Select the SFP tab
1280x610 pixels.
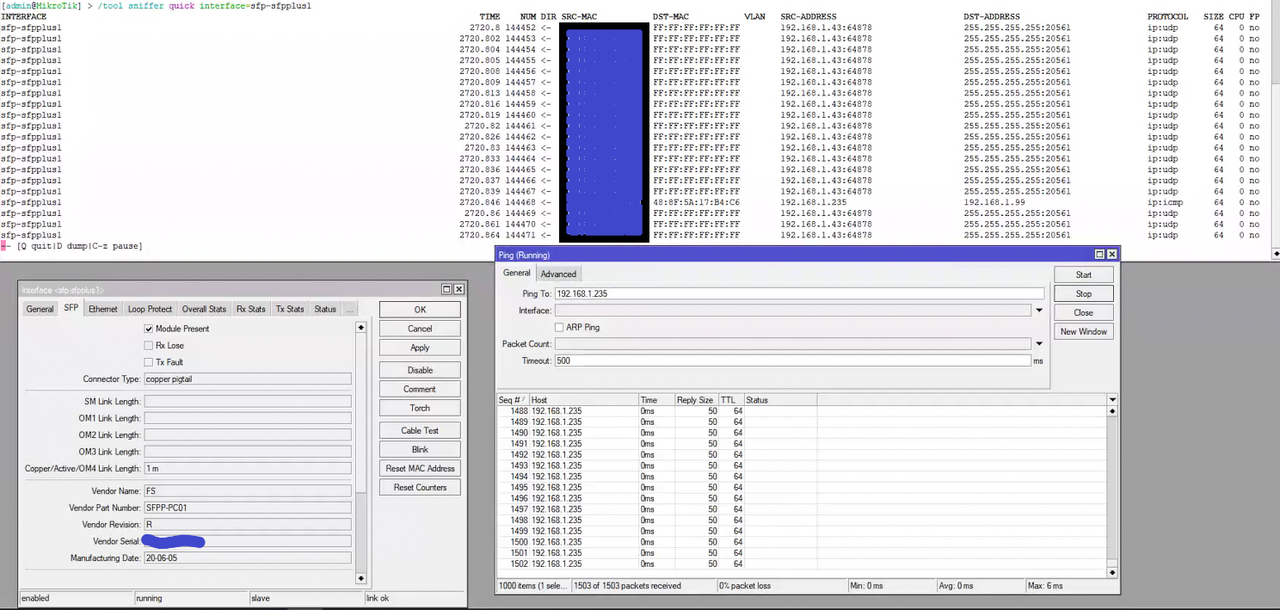[x=71, y=308]
